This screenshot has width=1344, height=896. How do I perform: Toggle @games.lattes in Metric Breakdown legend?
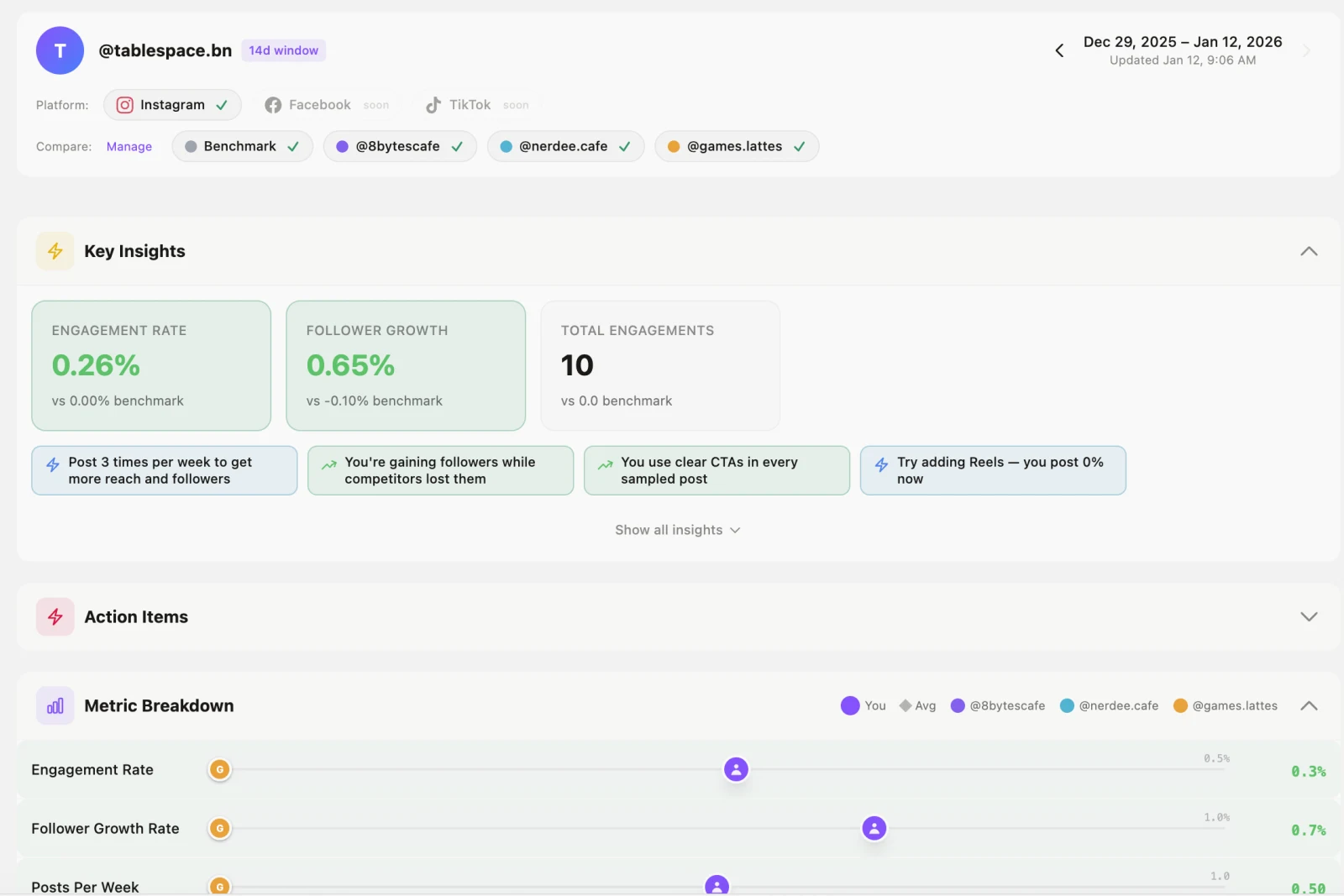click(x=1226, y=705)
